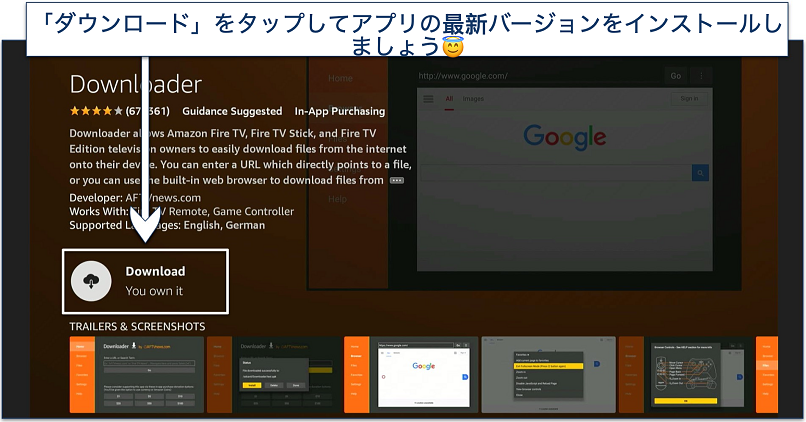Screen dimensions: 806x422
Task: Switch to the All tab on Google
Action: click(x=449, y=99)
